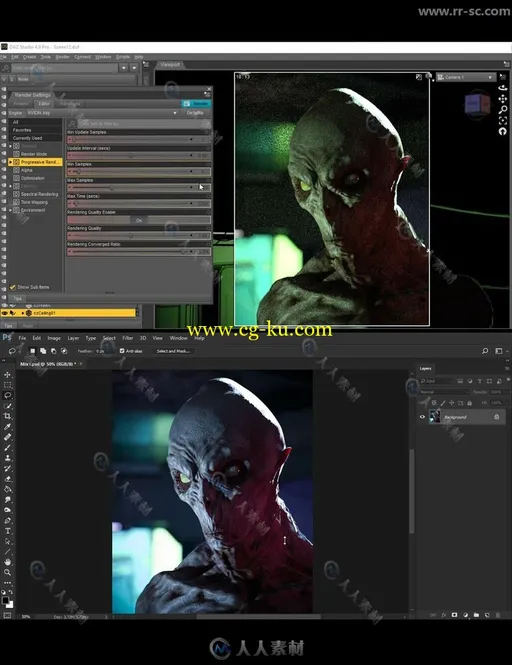Select the Healing Brush tool
This screenshot has width=512, height=665.
7,437
